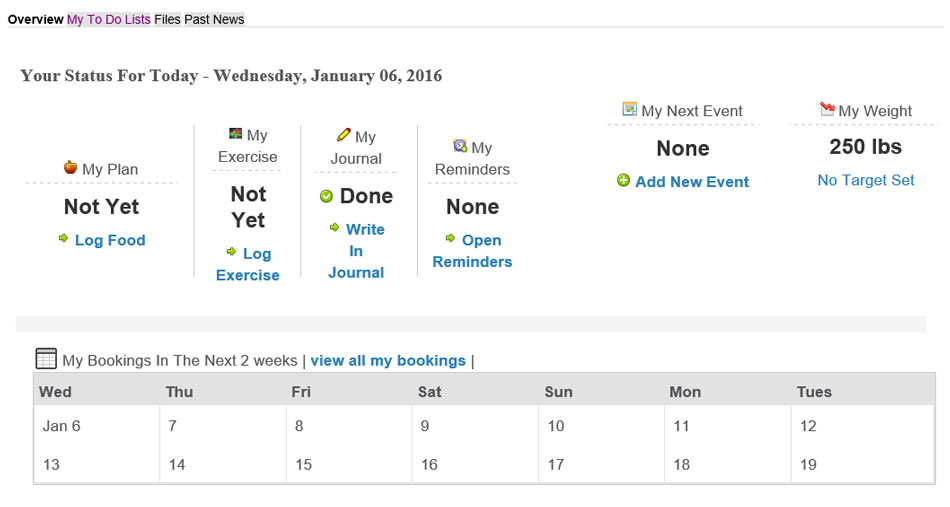This screenshot has height=507, width=950.
Task: Click the calendar icon beside My Next Event
Action: pyautogui.click(x=629, y=109)
